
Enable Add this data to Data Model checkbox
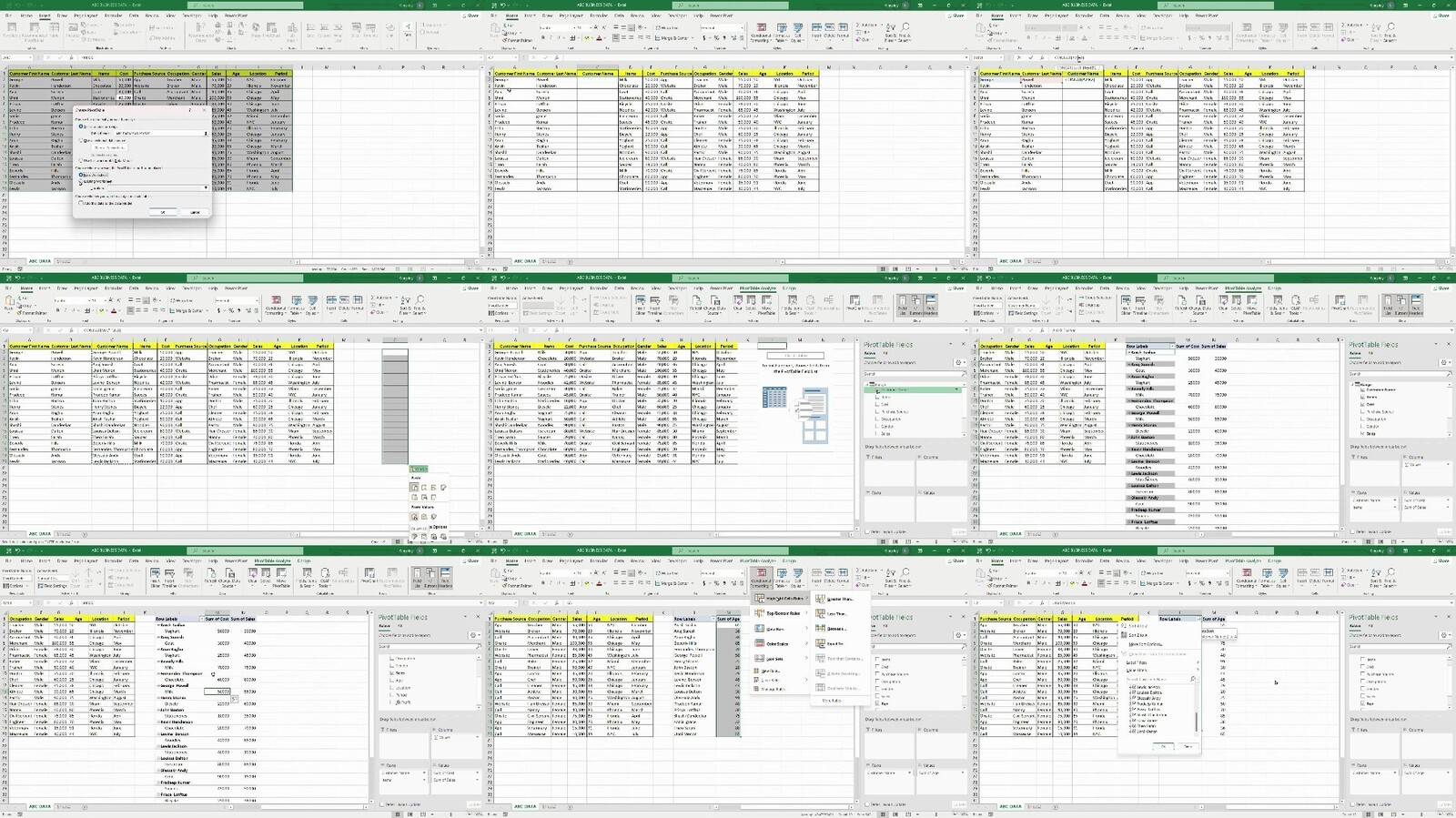82,203
